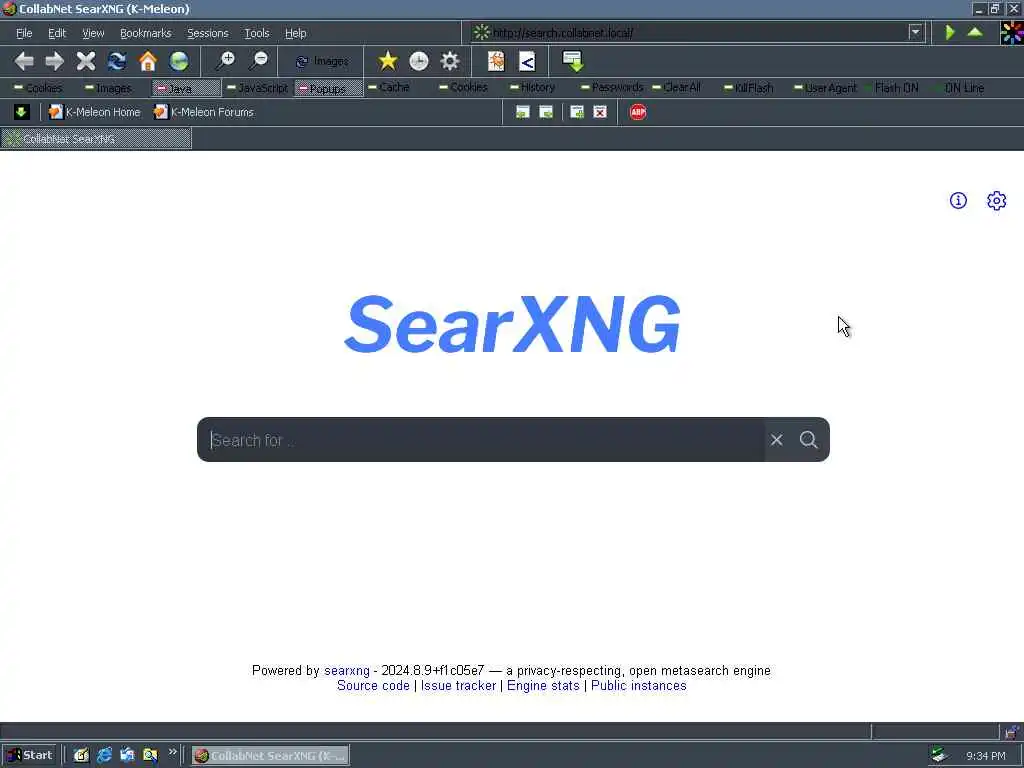Open bookmarks with the yellow star icon
The image size is (1024, 768).
[387, 61]
